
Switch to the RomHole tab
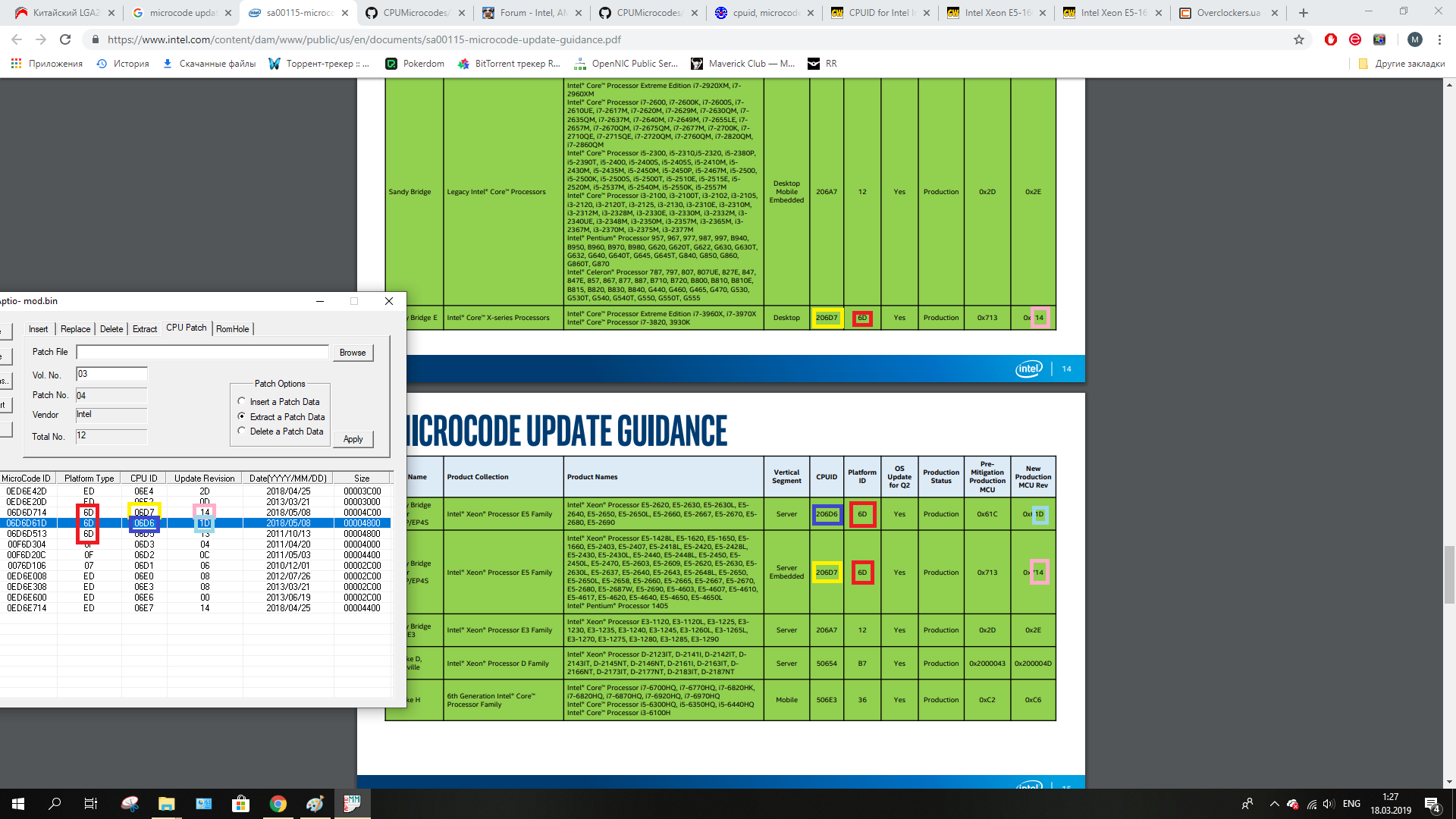pos(232,328)
